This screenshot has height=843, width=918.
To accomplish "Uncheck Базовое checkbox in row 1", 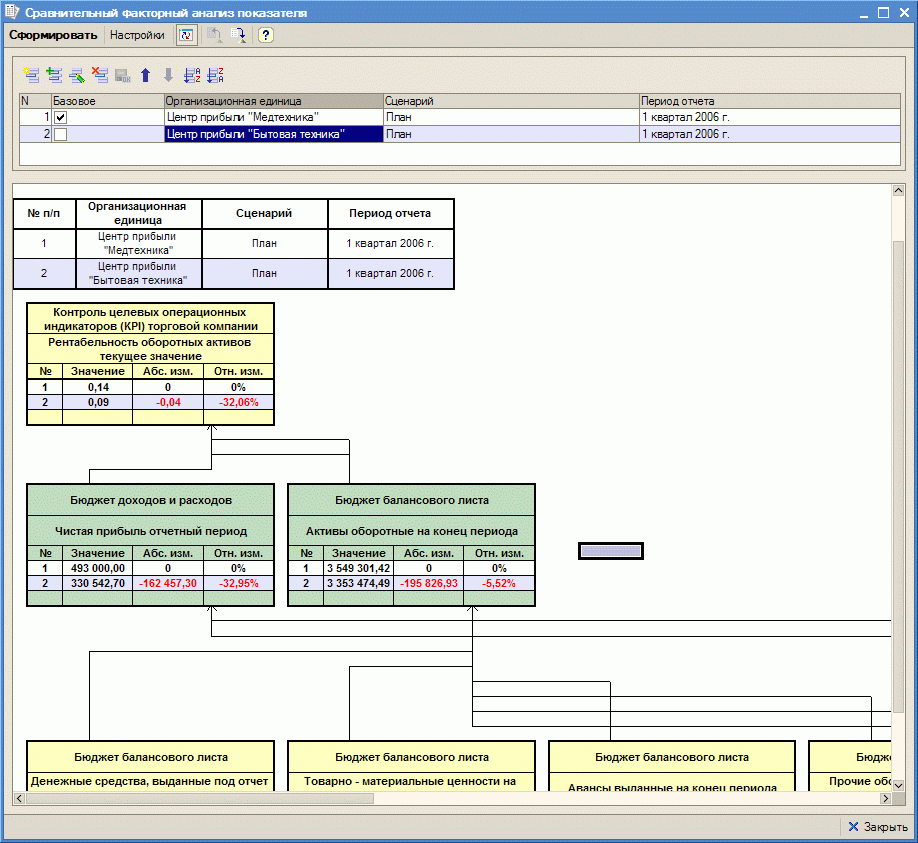I will point(60,117).
